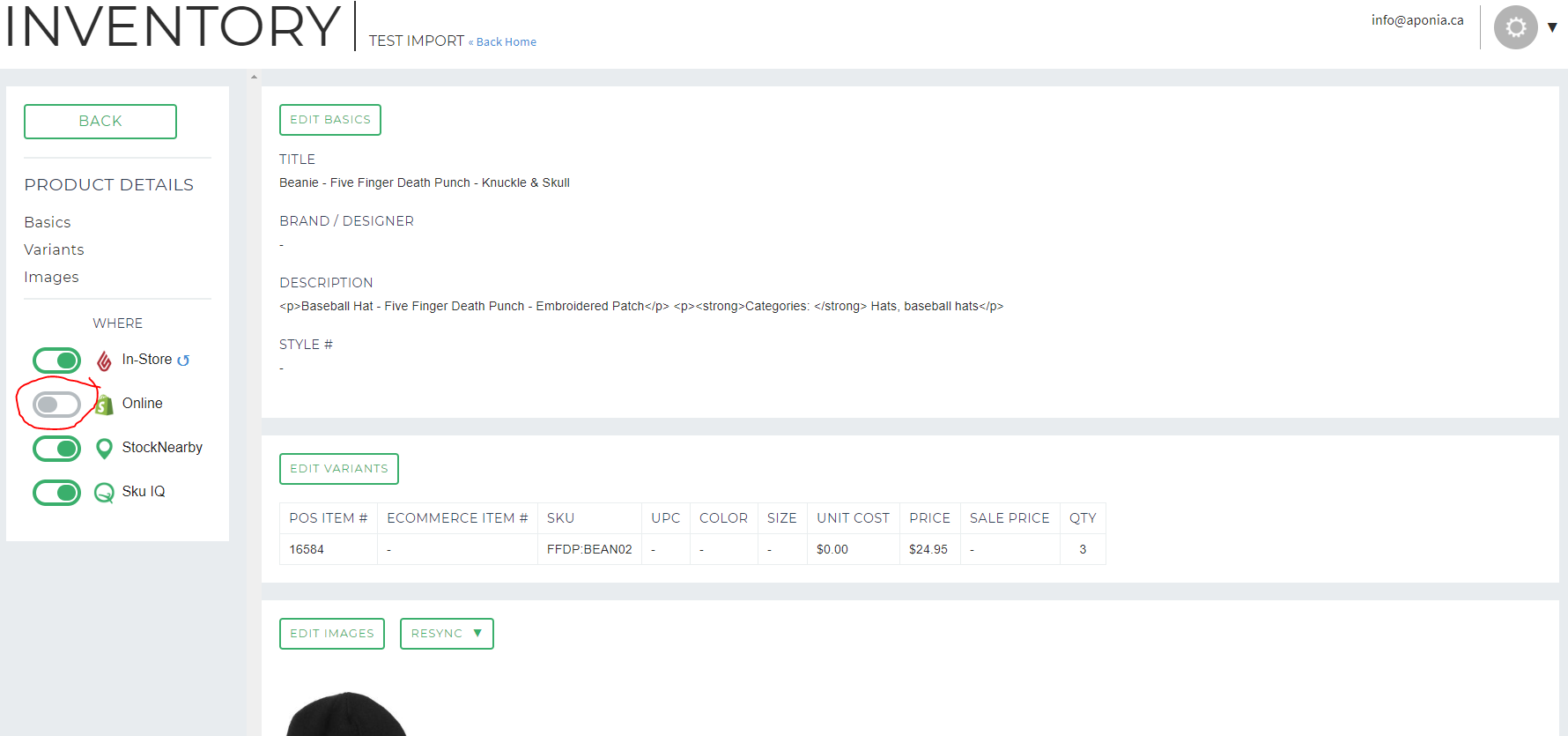The image size is (1568, 736).
Task: Go to Basics in Product Details
Action: click(48, 222)
